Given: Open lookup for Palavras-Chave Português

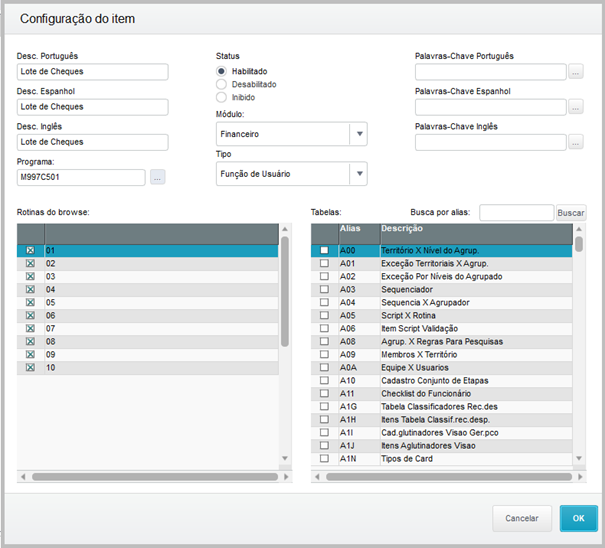Looking at the screenshot, I should point(575,72).
